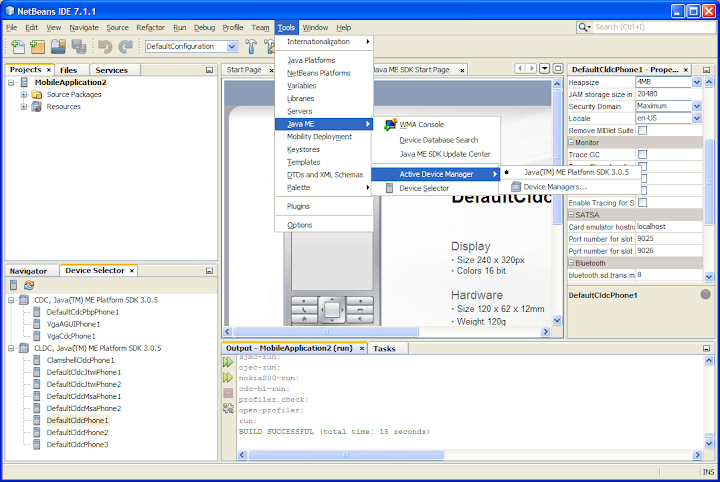Open the Heapsize dropdown
Screen dimensions: 720x482
coord(697,82)
